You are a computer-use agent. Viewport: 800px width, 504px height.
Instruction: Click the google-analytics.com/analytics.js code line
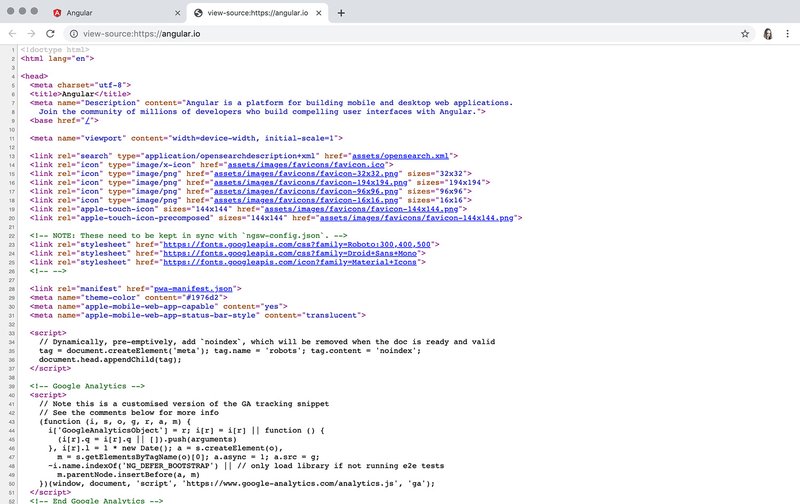tap(237, 484)
